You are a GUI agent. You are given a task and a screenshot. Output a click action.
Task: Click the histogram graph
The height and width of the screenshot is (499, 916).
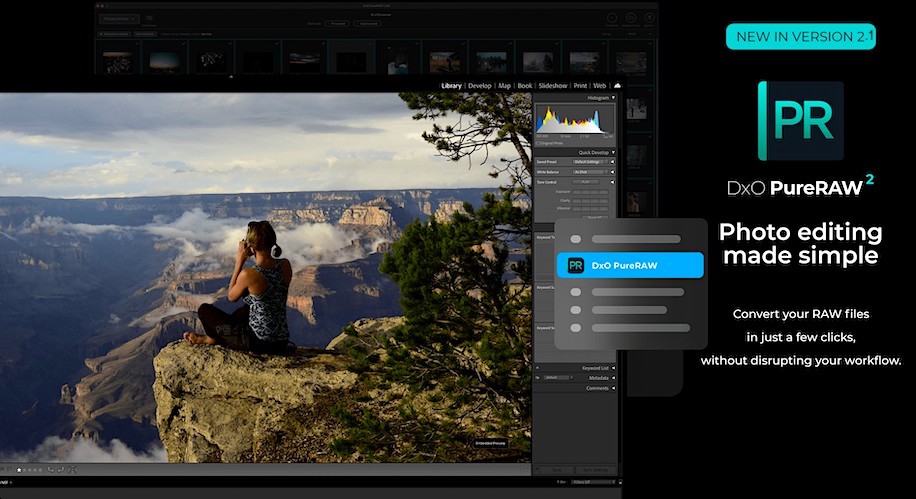[575, 120]
